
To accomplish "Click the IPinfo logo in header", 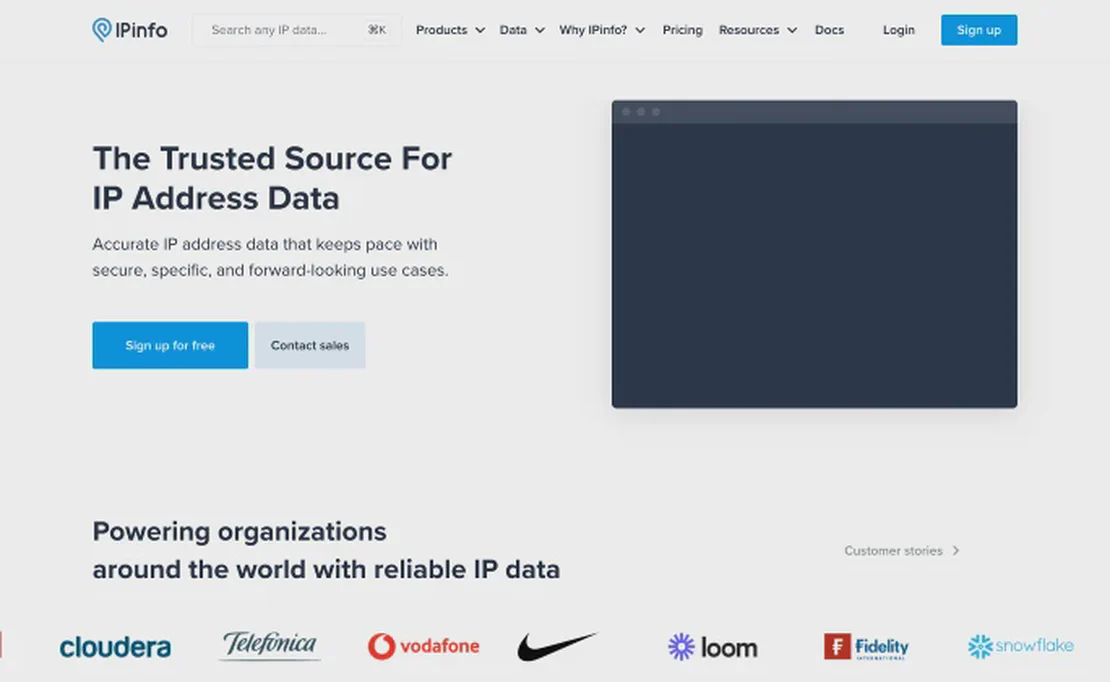I will pos(130,30).
